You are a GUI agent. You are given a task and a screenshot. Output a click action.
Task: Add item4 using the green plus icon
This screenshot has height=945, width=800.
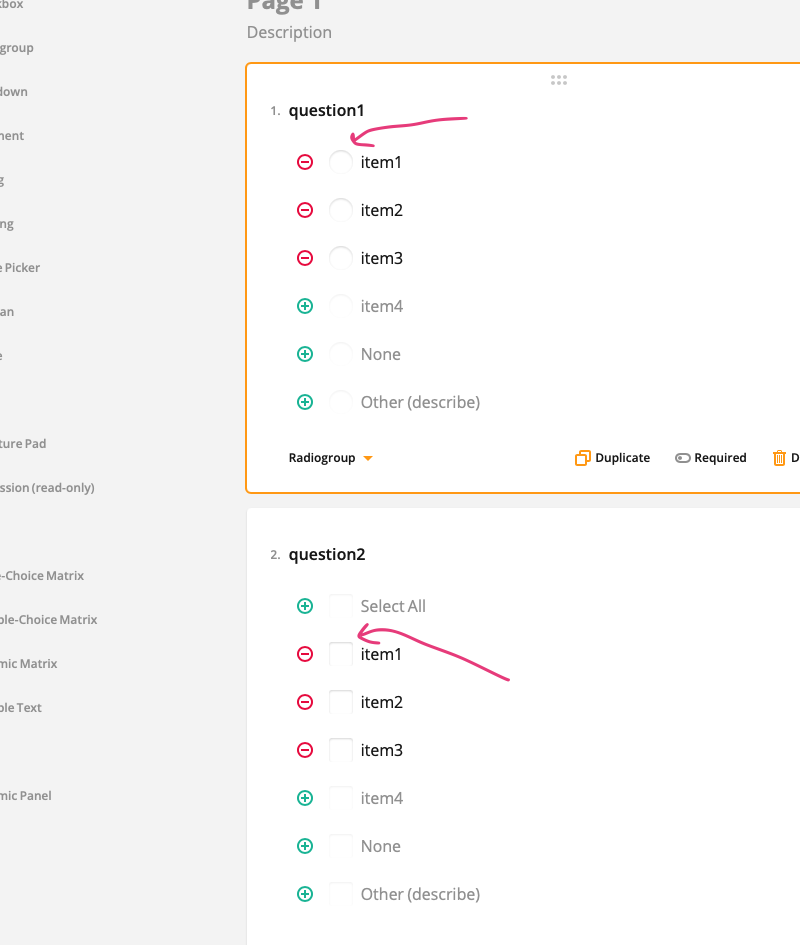pyautogui.click(x=305, y=305)
